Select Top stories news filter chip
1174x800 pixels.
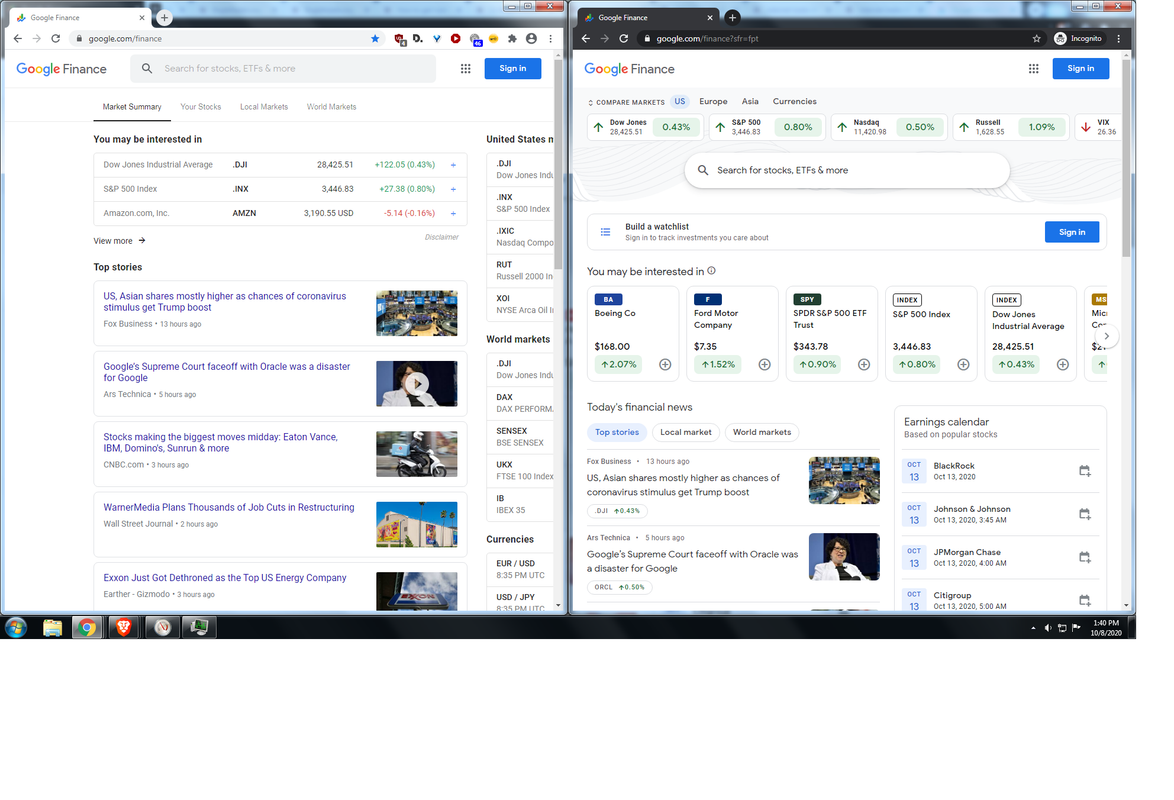[617, 432]
